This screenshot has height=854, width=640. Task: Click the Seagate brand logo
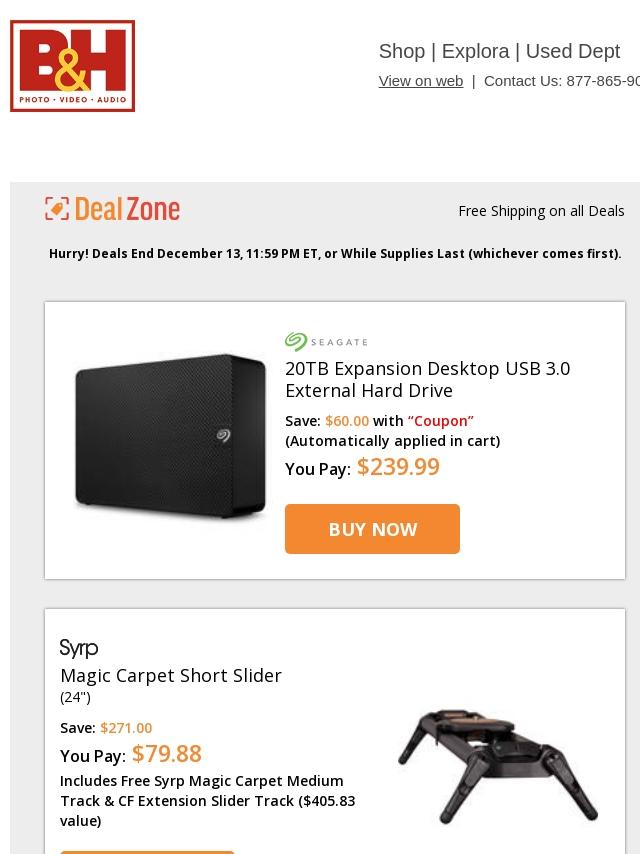coord(326,342)
